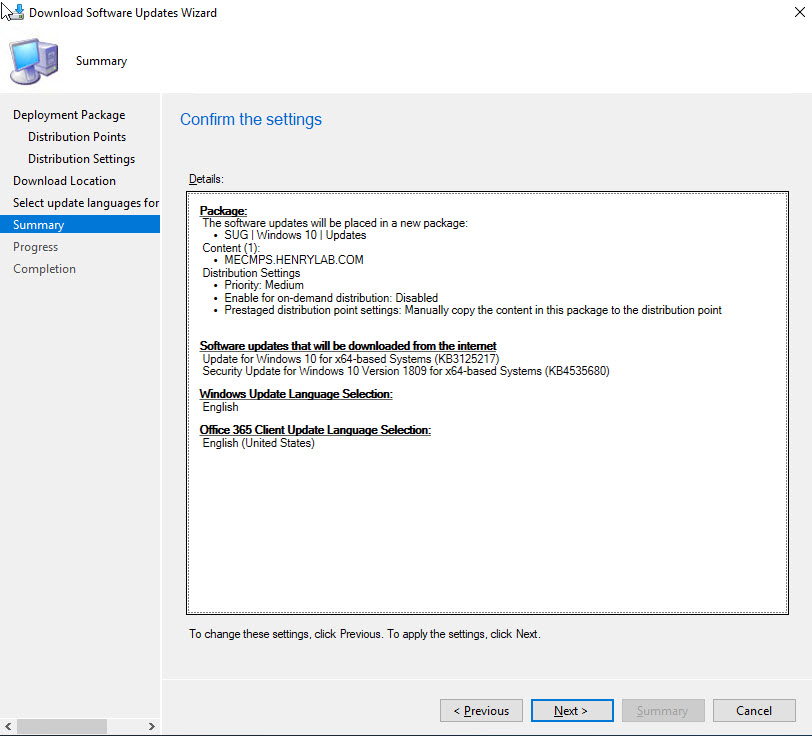The height and width of the screenshot is (736, 812).
Task: Click the KB3125217 update line in details
Action: point(350,359)
